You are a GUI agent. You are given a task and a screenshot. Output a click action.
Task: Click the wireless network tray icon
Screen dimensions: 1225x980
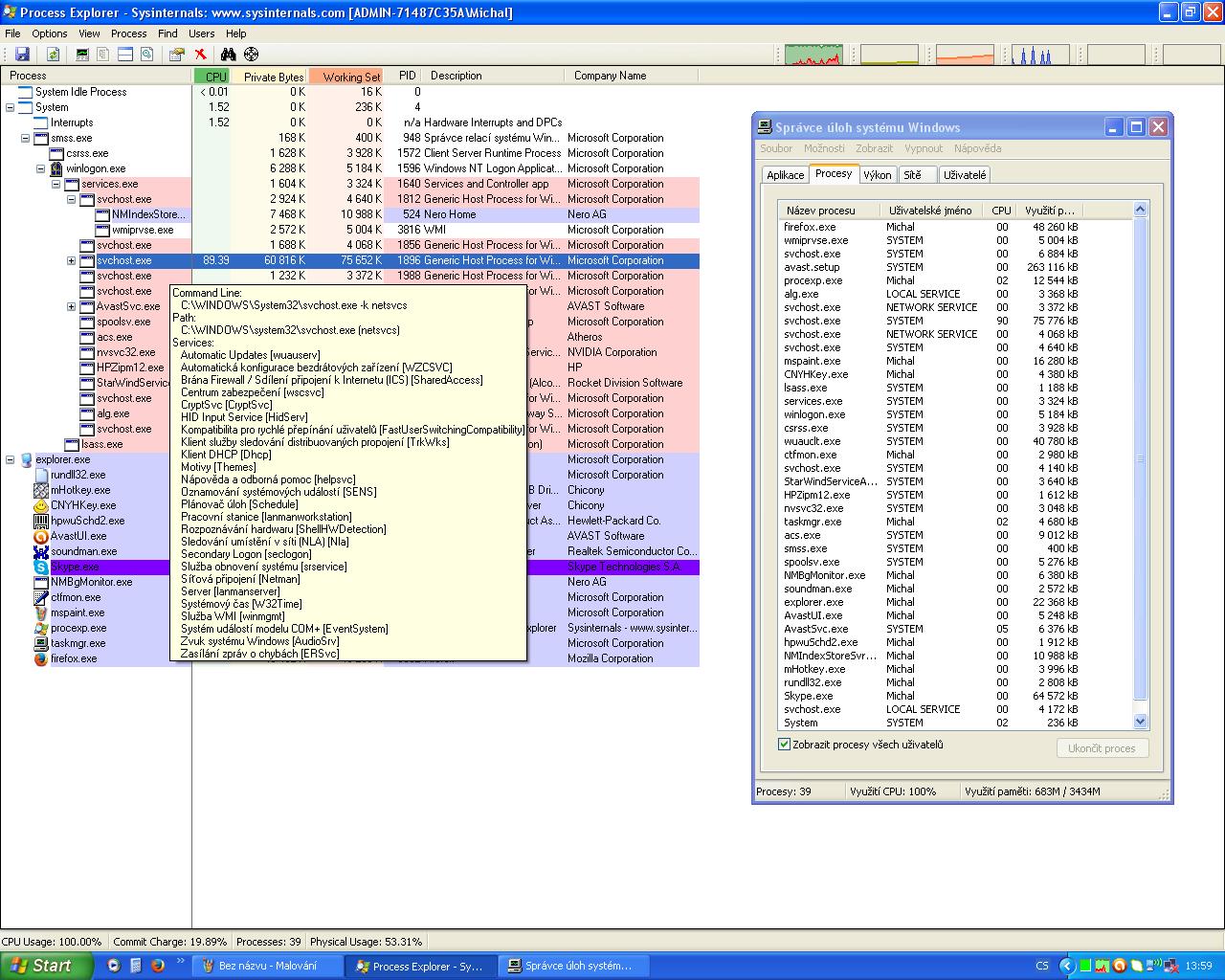coord(1154,966)
